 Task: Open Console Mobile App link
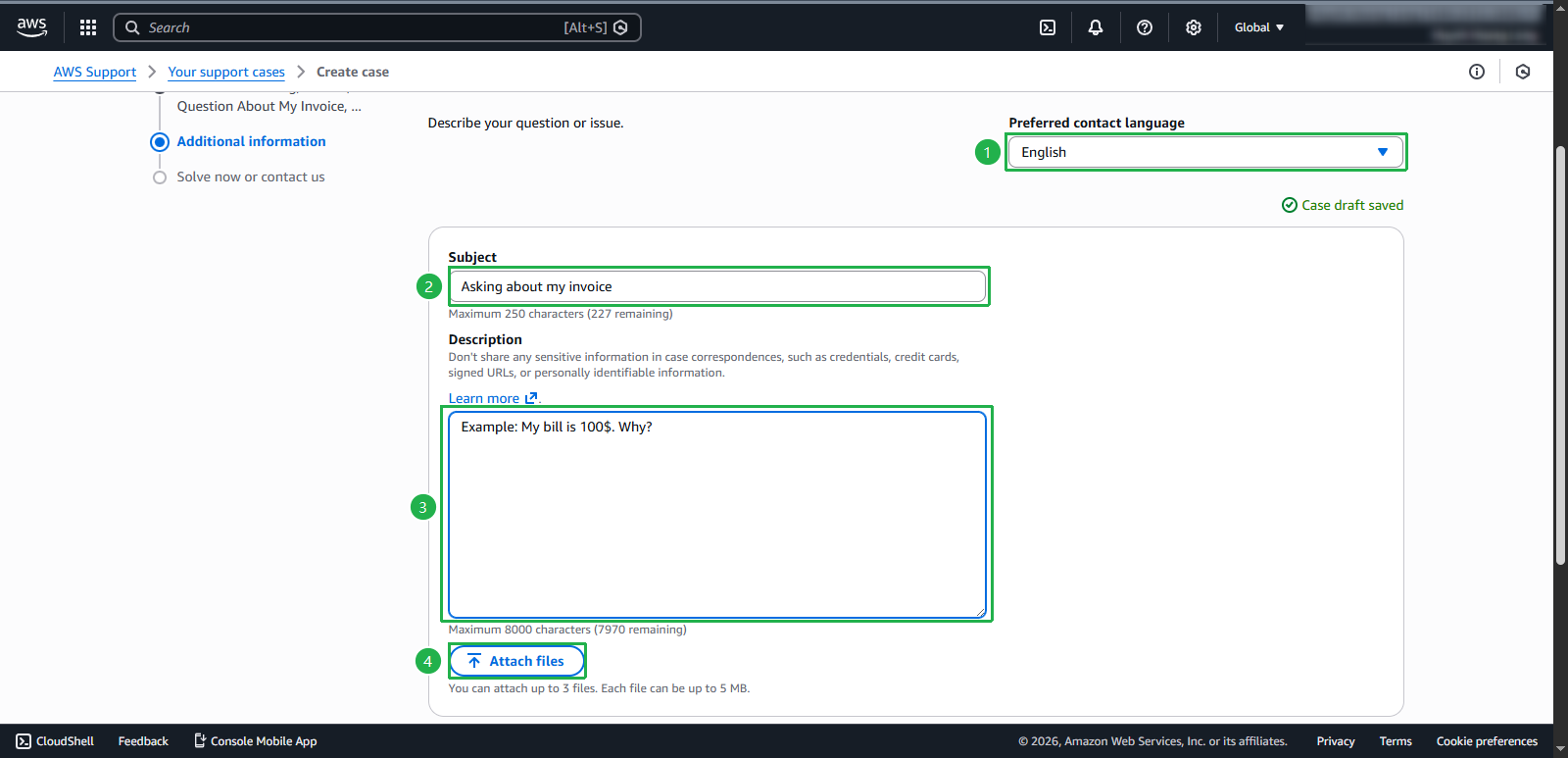(x=255, y=741)
